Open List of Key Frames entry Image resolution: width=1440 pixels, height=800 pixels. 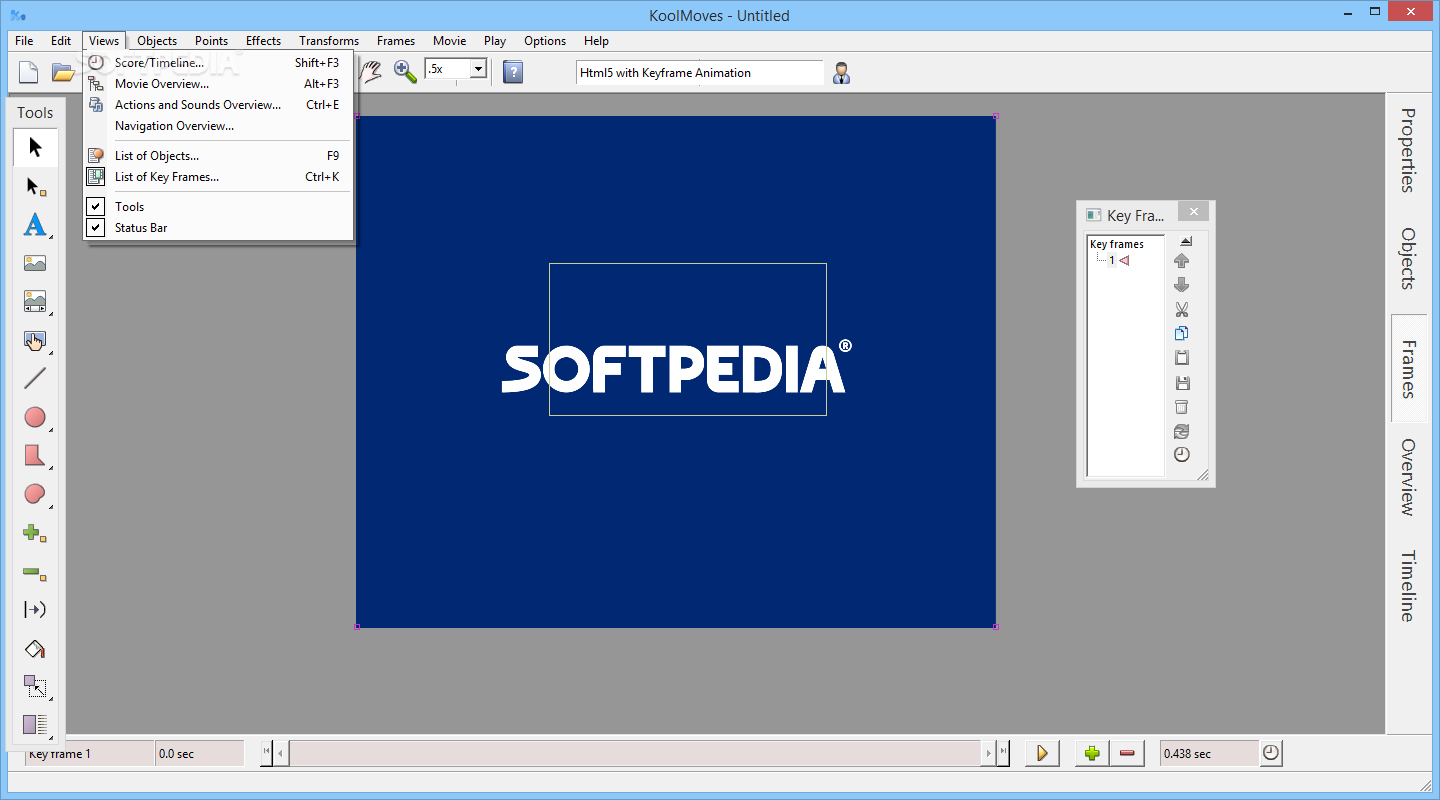point(218,177)
